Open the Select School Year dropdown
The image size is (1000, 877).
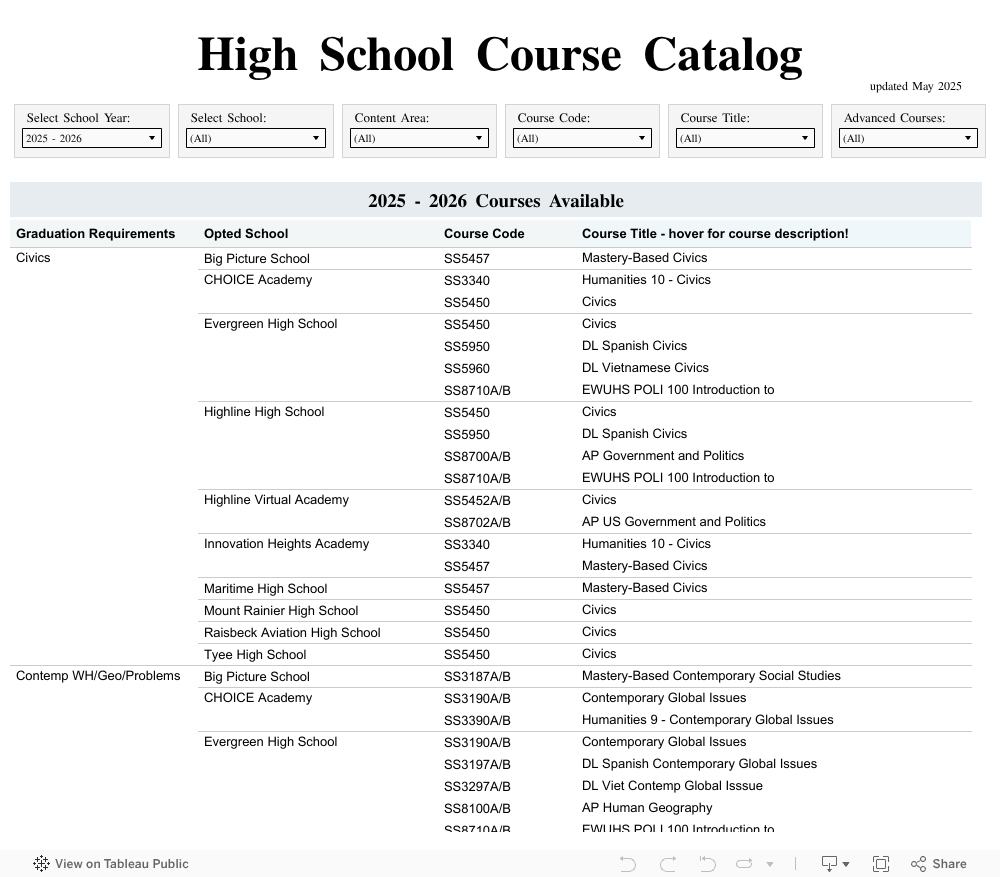[x=92, y=138]
